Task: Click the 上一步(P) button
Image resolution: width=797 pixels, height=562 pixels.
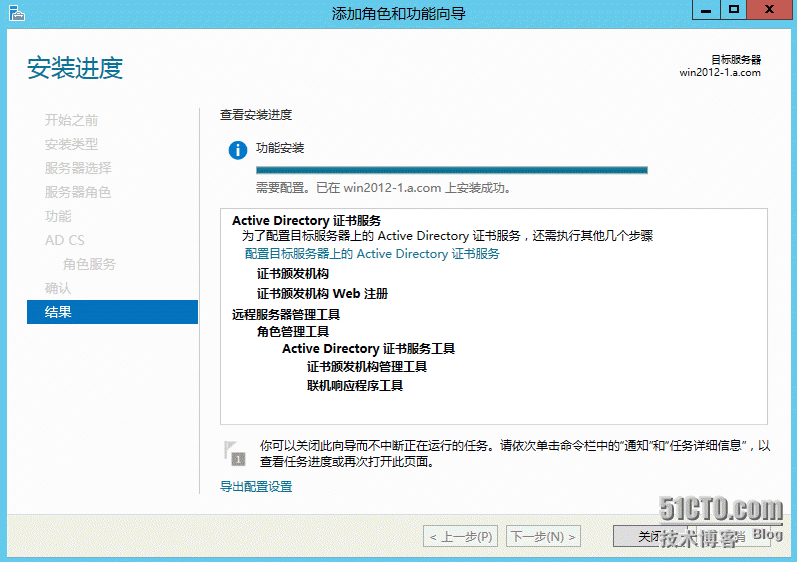Action: pos(460,537)
